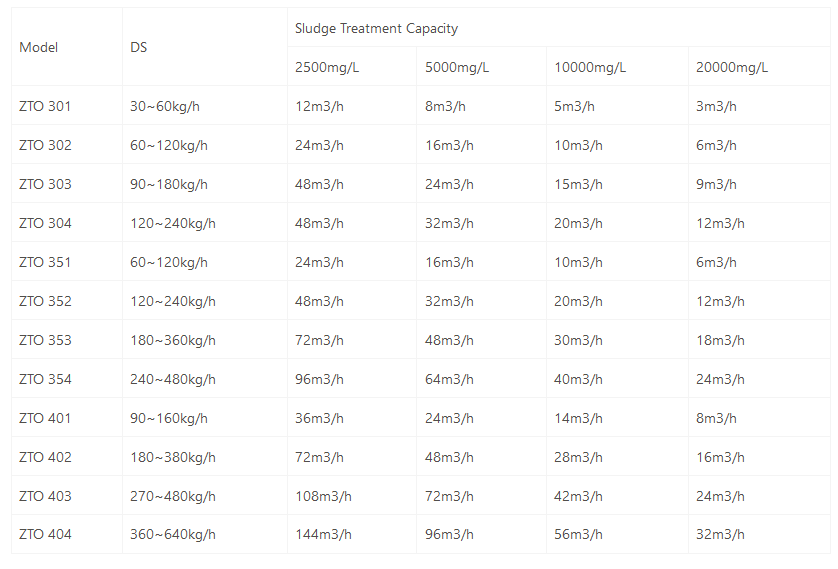Select the 20000mg/L column header
Screen dimensions: 838x569
click(x=732, y=67)
